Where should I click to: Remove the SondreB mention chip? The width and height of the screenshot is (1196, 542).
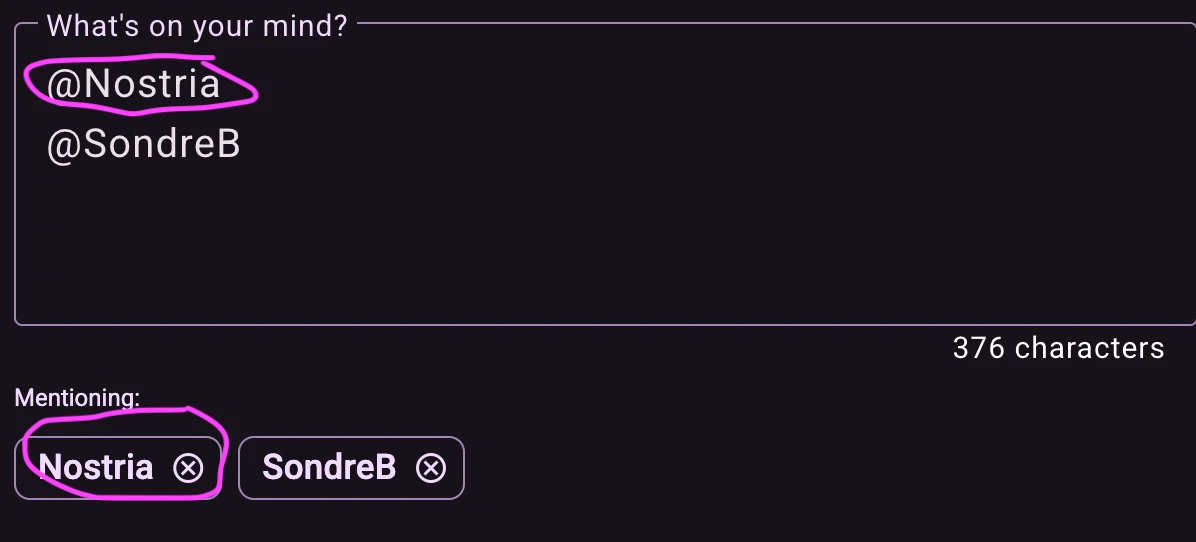(431, 468)
